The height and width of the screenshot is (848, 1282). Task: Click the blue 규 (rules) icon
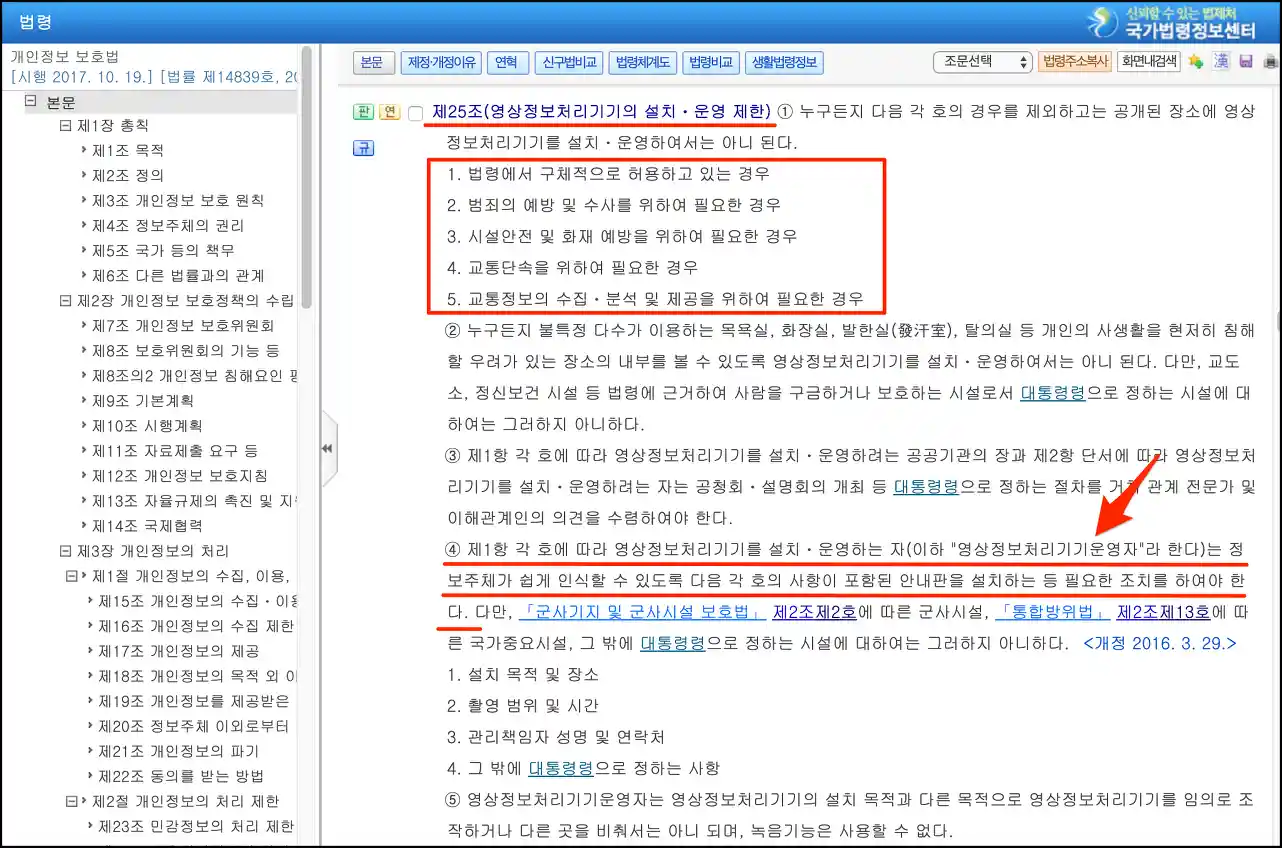point(363,149)
